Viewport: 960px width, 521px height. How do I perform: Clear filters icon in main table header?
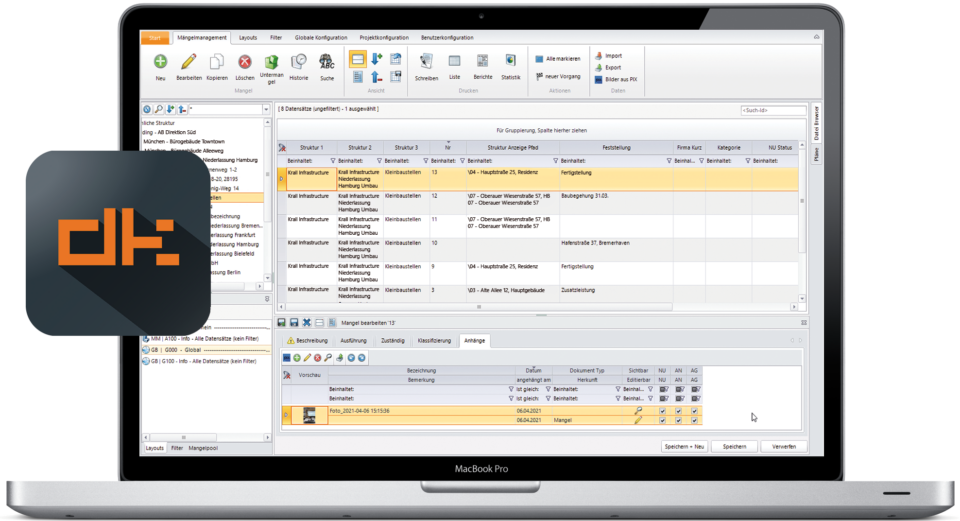[282, 148]
